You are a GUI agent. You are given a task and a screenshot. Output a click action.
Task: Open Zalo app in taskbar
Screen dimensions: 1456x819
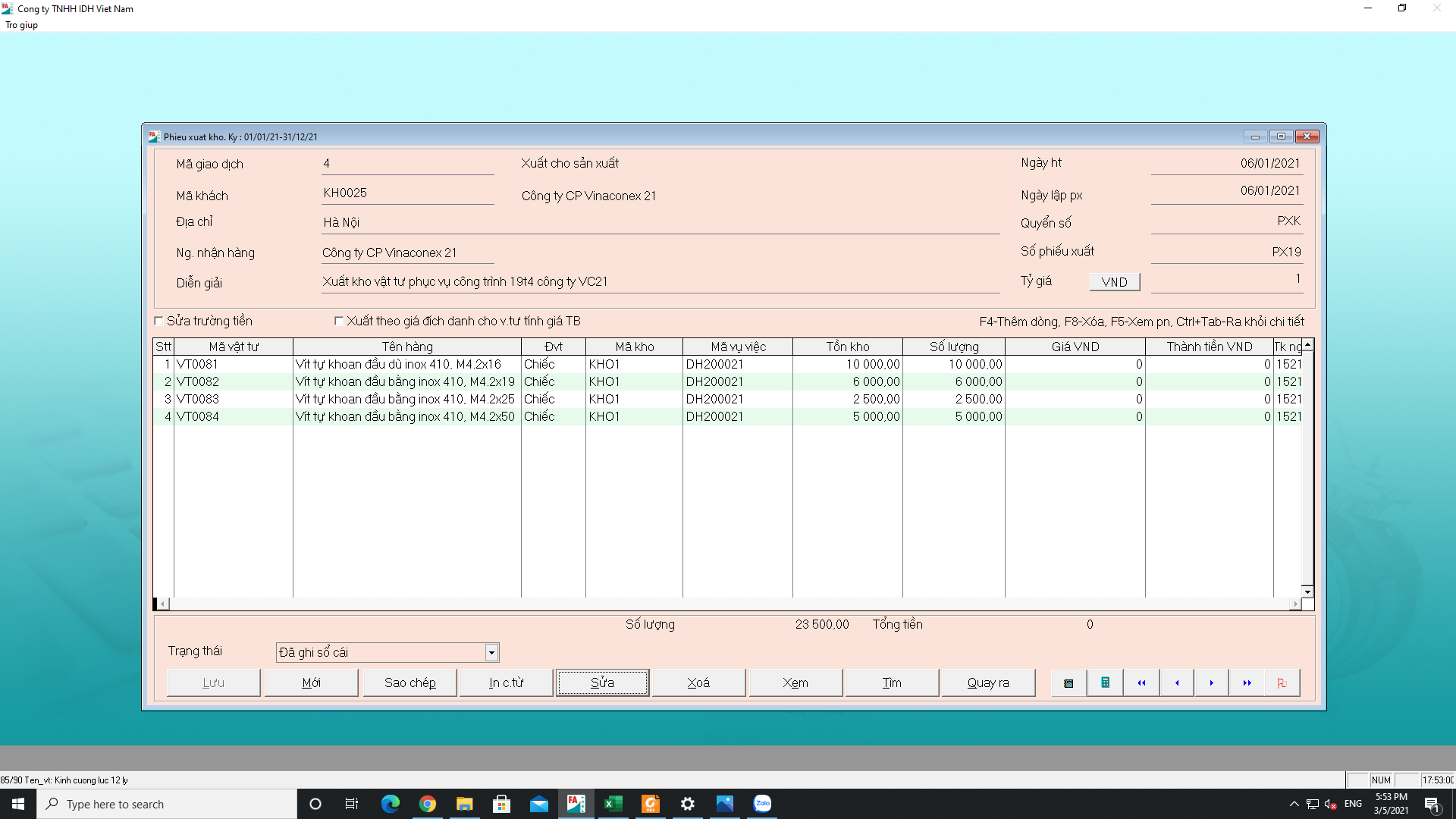pos(762,804)
